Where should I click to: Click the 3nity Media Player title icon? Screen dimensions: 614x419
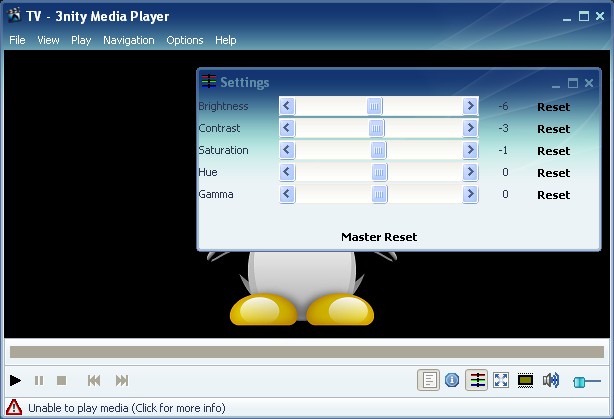[14, 16]
